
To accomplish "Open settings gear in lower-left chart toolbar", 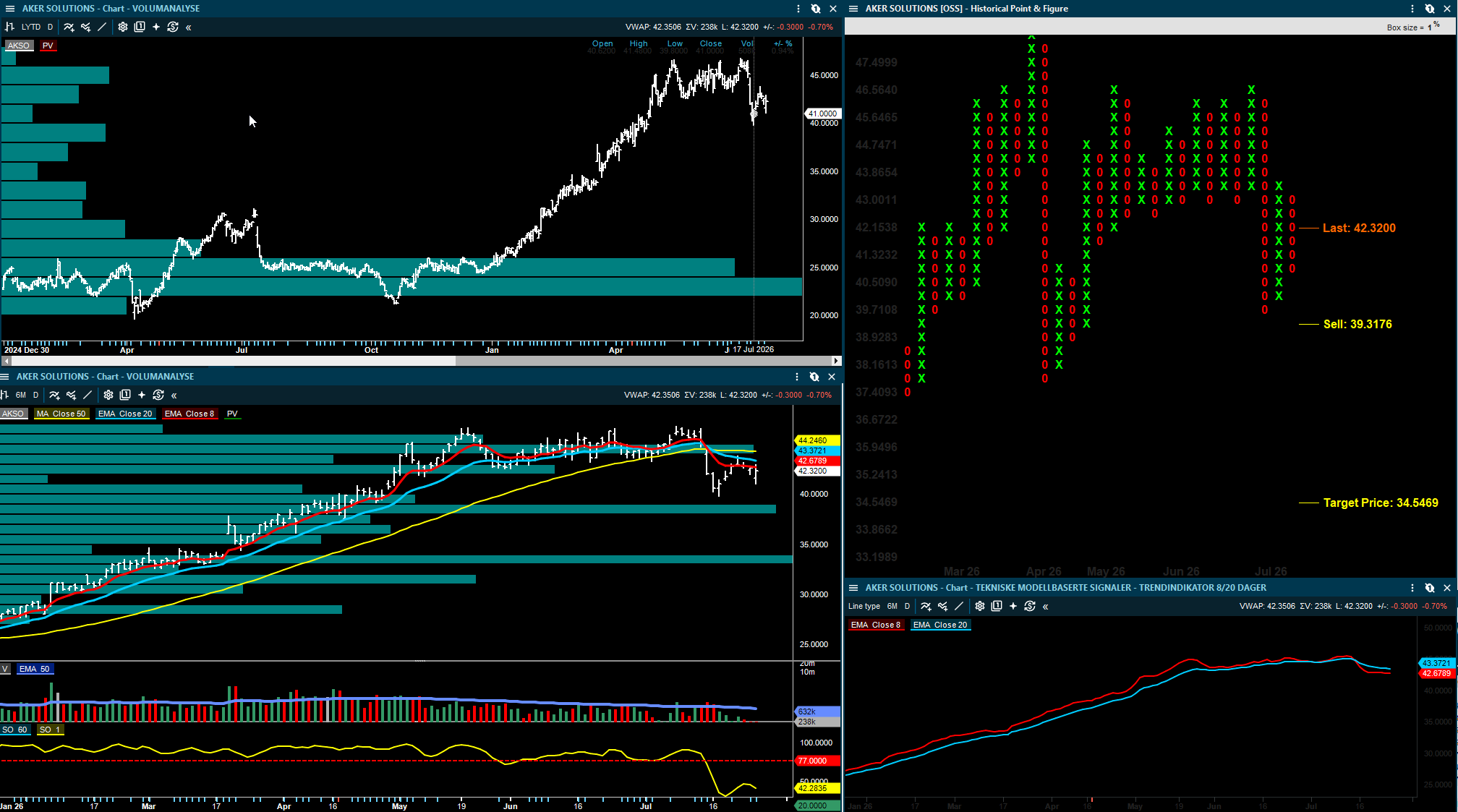I will [x=108, y=395].
